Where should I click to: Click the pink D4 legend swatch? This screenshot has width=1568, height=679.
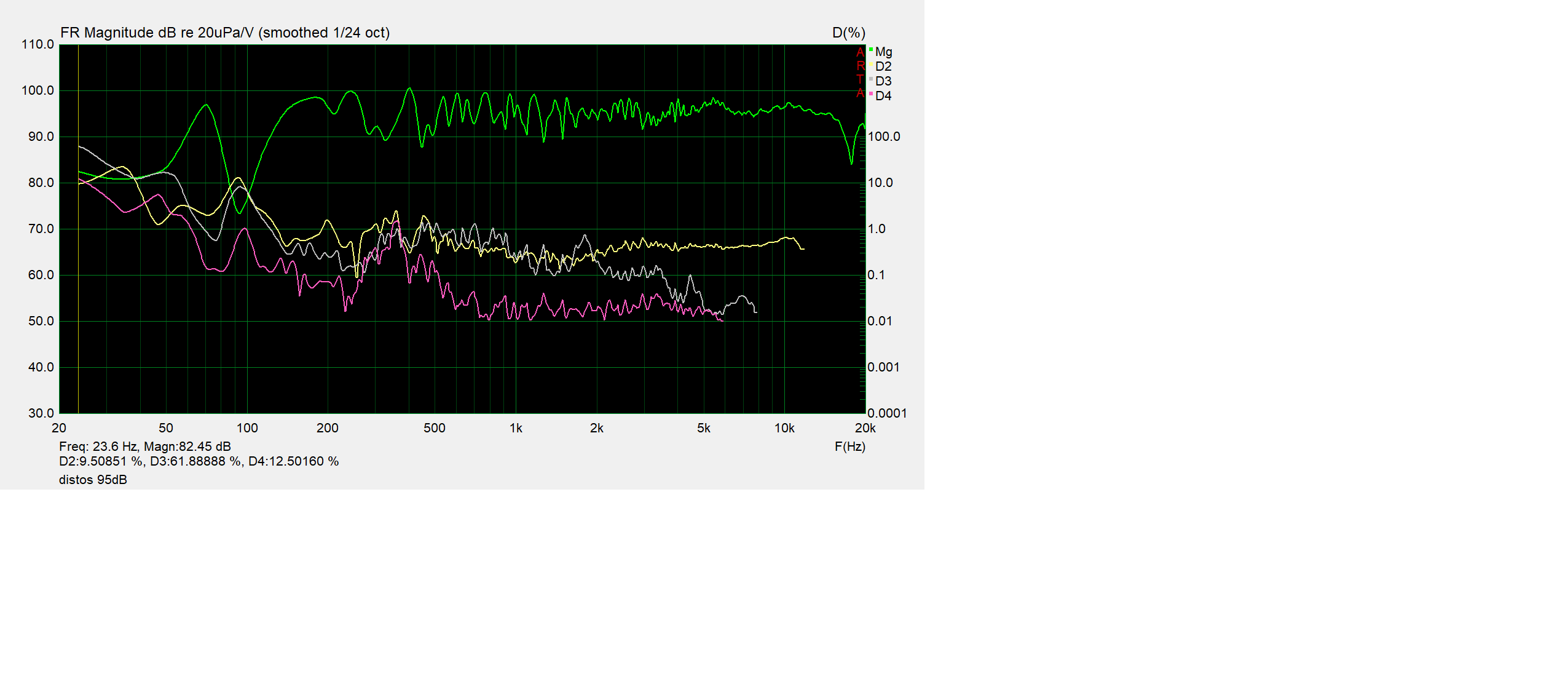870,94
